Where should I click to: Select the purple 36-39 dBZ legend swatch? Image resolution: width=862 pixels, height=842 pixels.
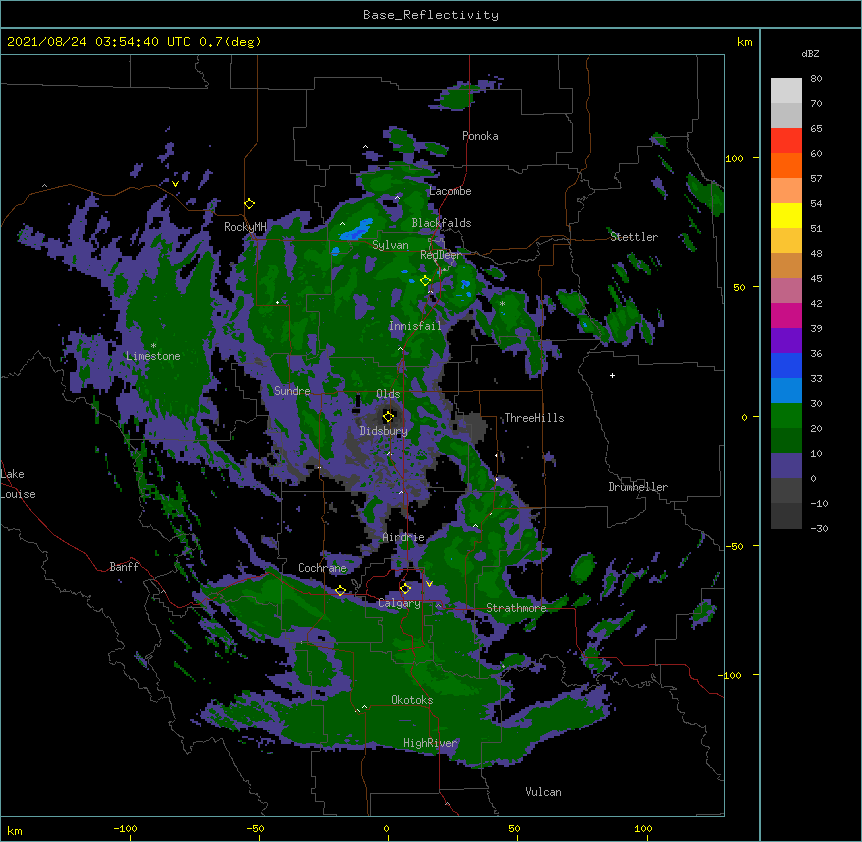[786, 341]
